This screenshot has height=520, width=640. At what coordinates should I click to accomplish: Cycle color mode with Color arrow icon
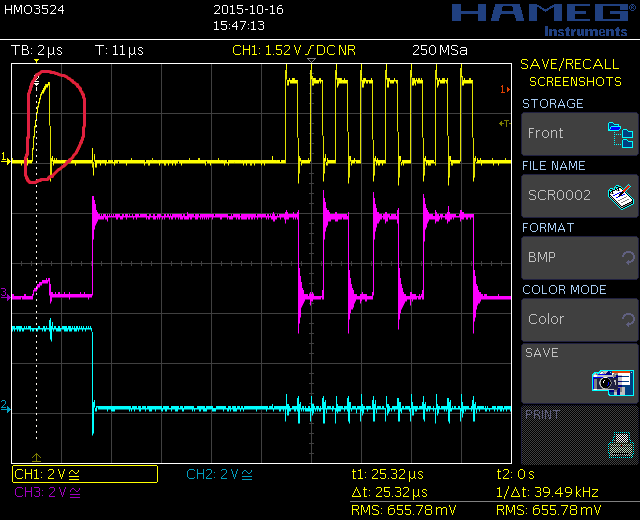tap(628, 319)
